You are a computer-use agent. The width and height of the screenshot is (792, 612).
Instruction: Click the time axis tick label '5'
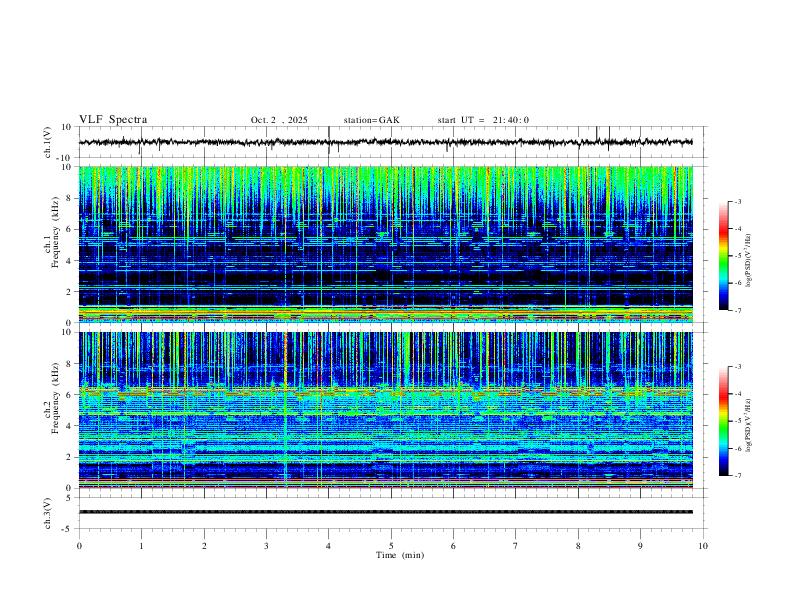pyautogui.click(x=391, y=546)
